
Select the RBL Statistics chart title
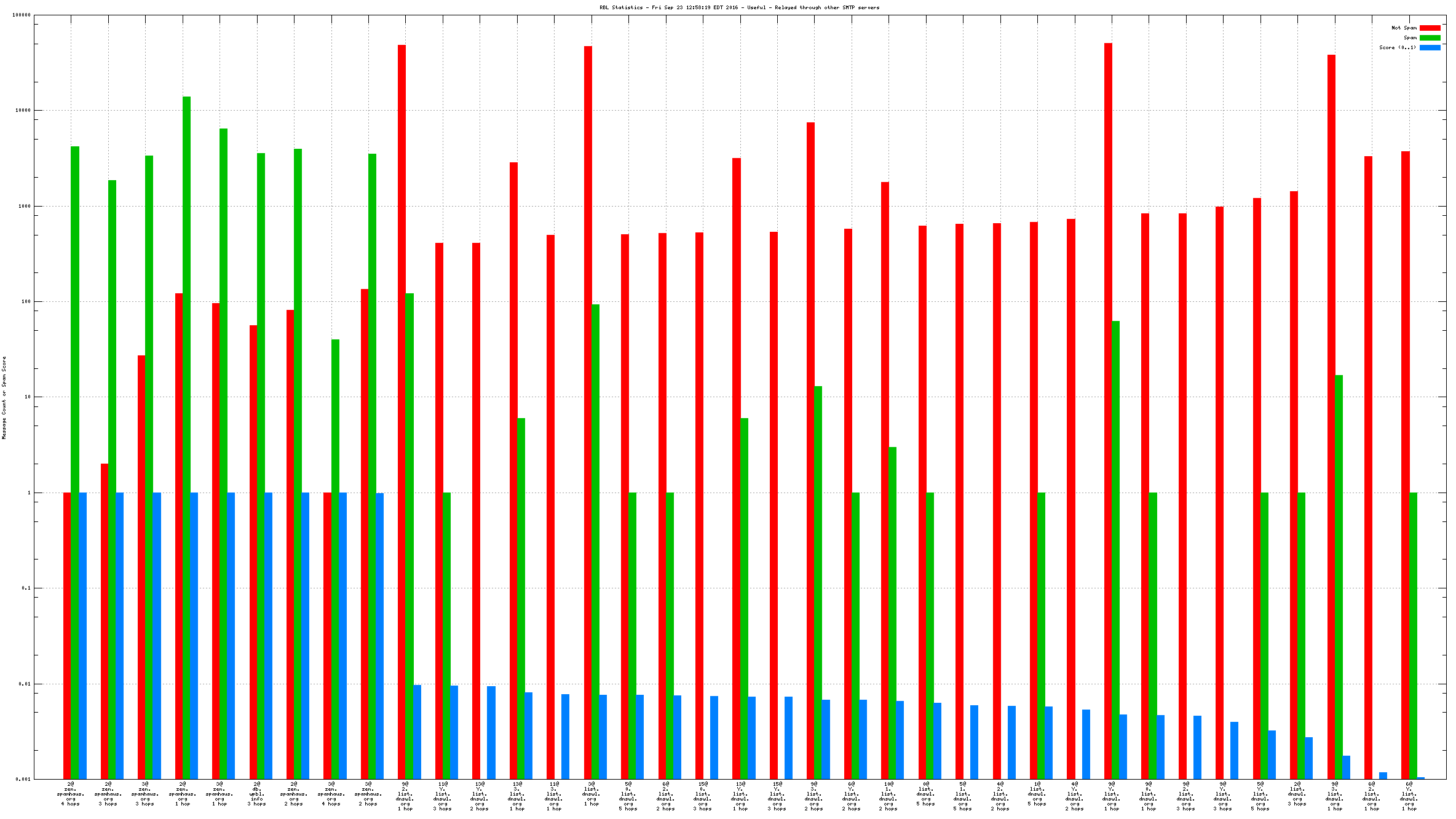(739, 7)
